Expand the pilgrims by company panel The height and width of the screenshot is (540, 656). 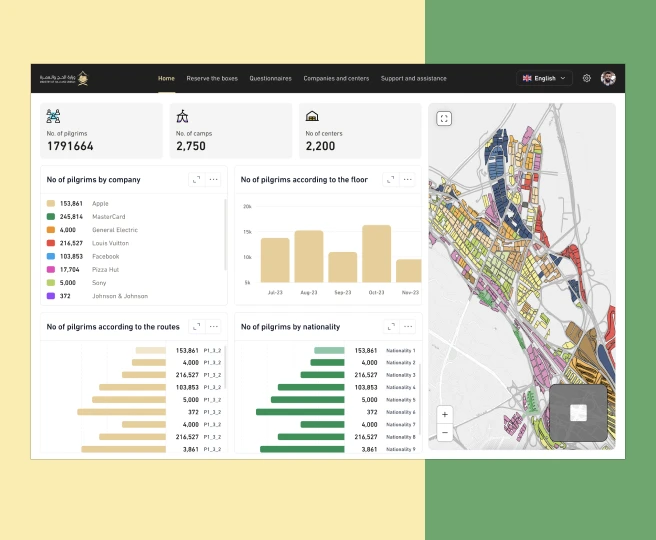197,179
